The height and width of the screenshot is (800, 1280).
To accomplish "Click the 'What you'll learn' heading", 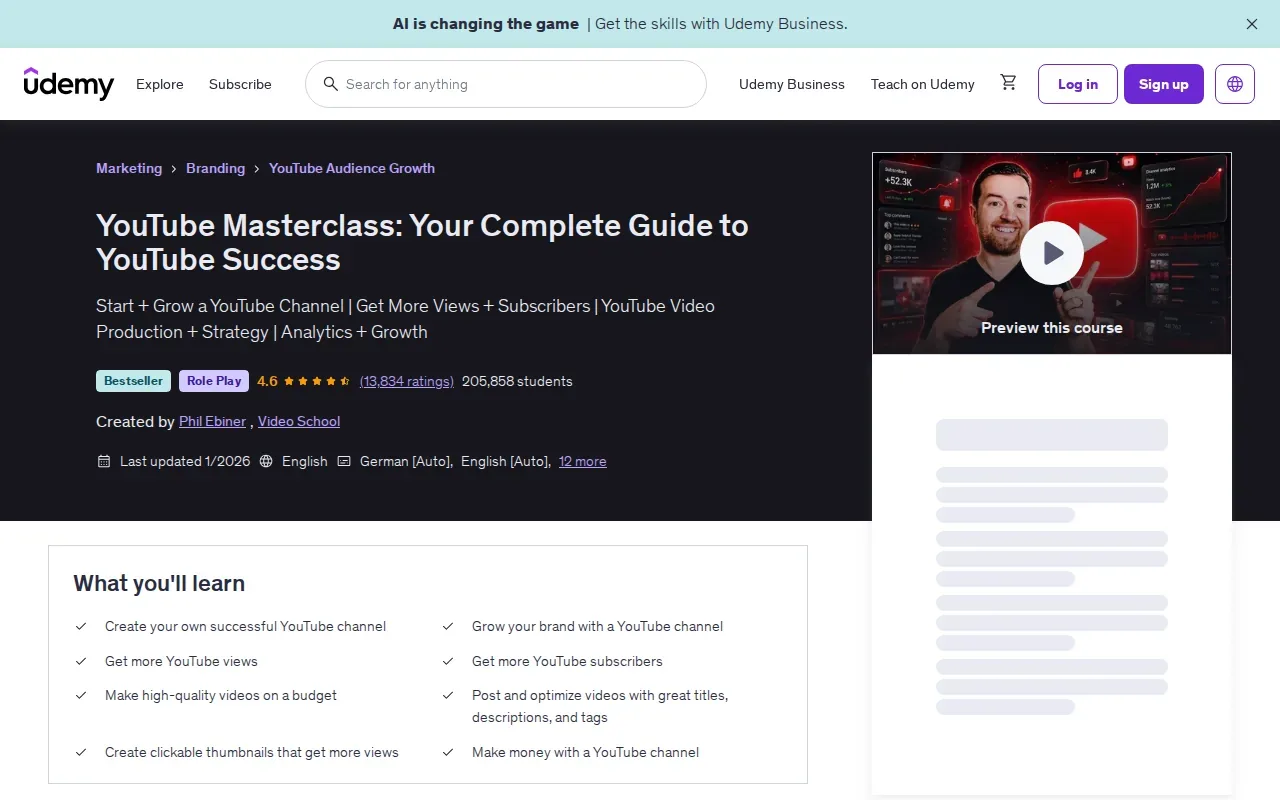I will pos(159,583).
